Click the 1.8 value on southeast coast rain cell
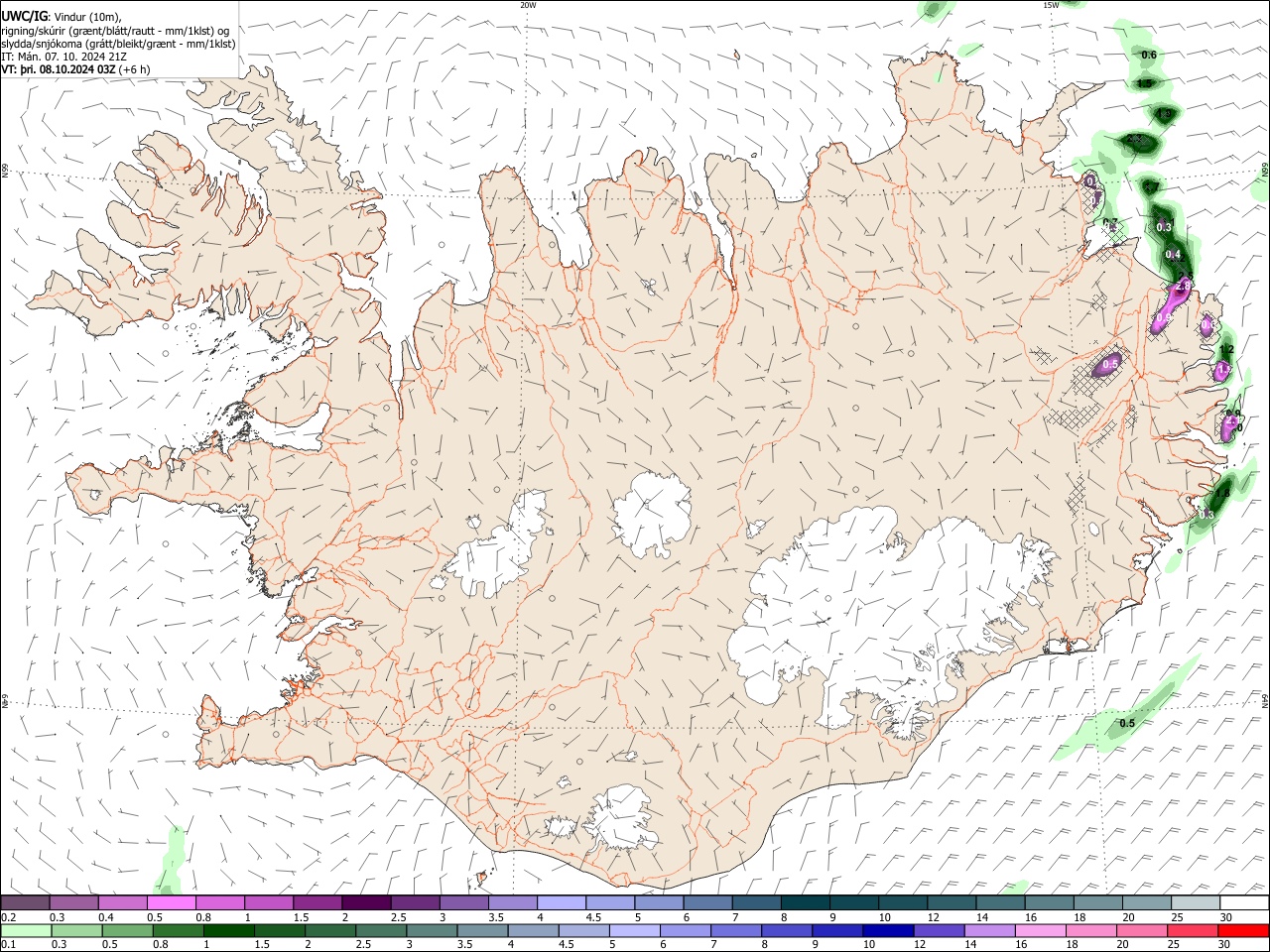Image resolution: width=1270 pixels, height=952 pixels. pyautogui.click(x=1222, y=493)
